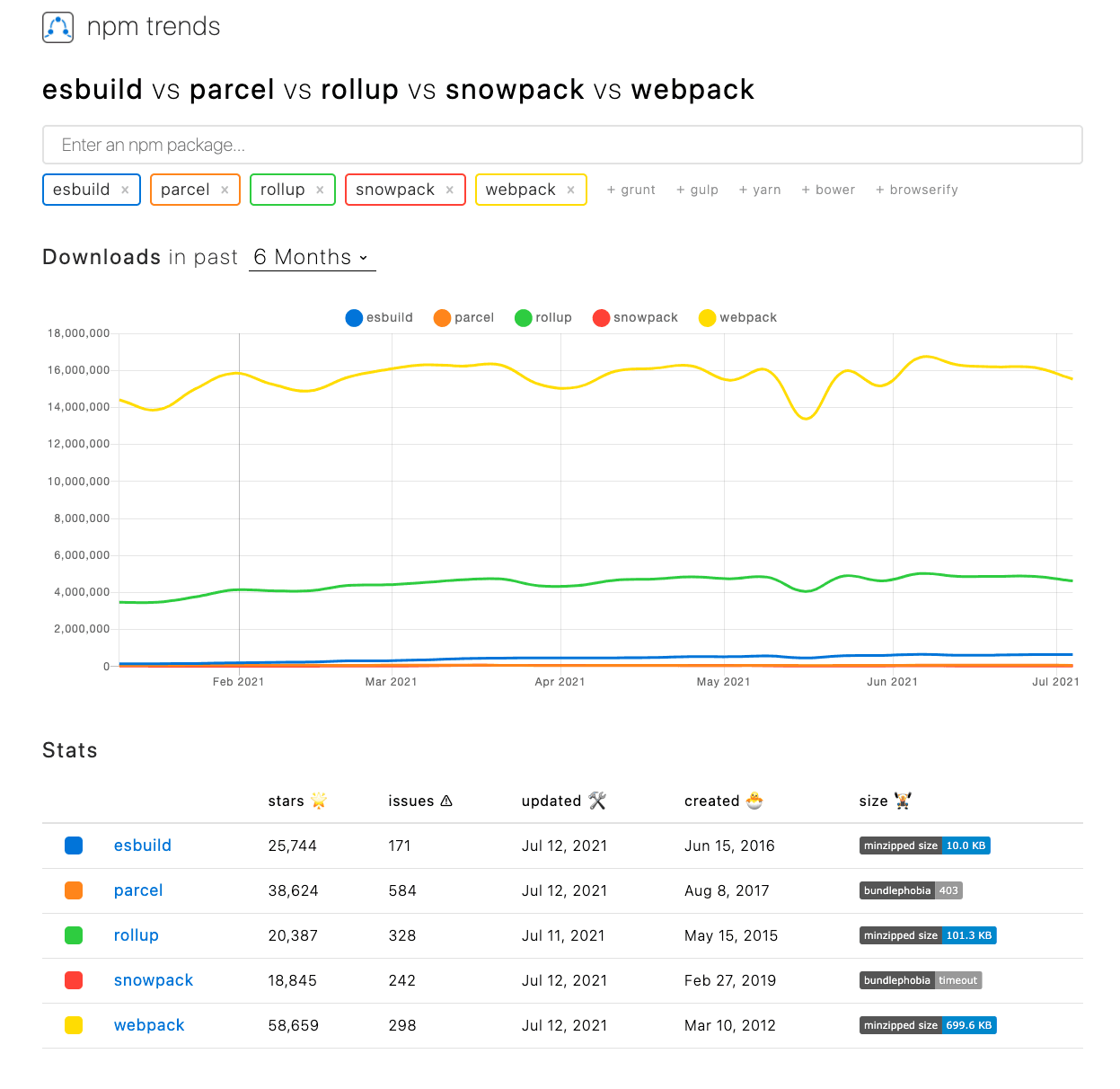Open the webpack package link in stats
Image resolution: width=1120 pixels, height=1089 pixels.
(148, 1025)
